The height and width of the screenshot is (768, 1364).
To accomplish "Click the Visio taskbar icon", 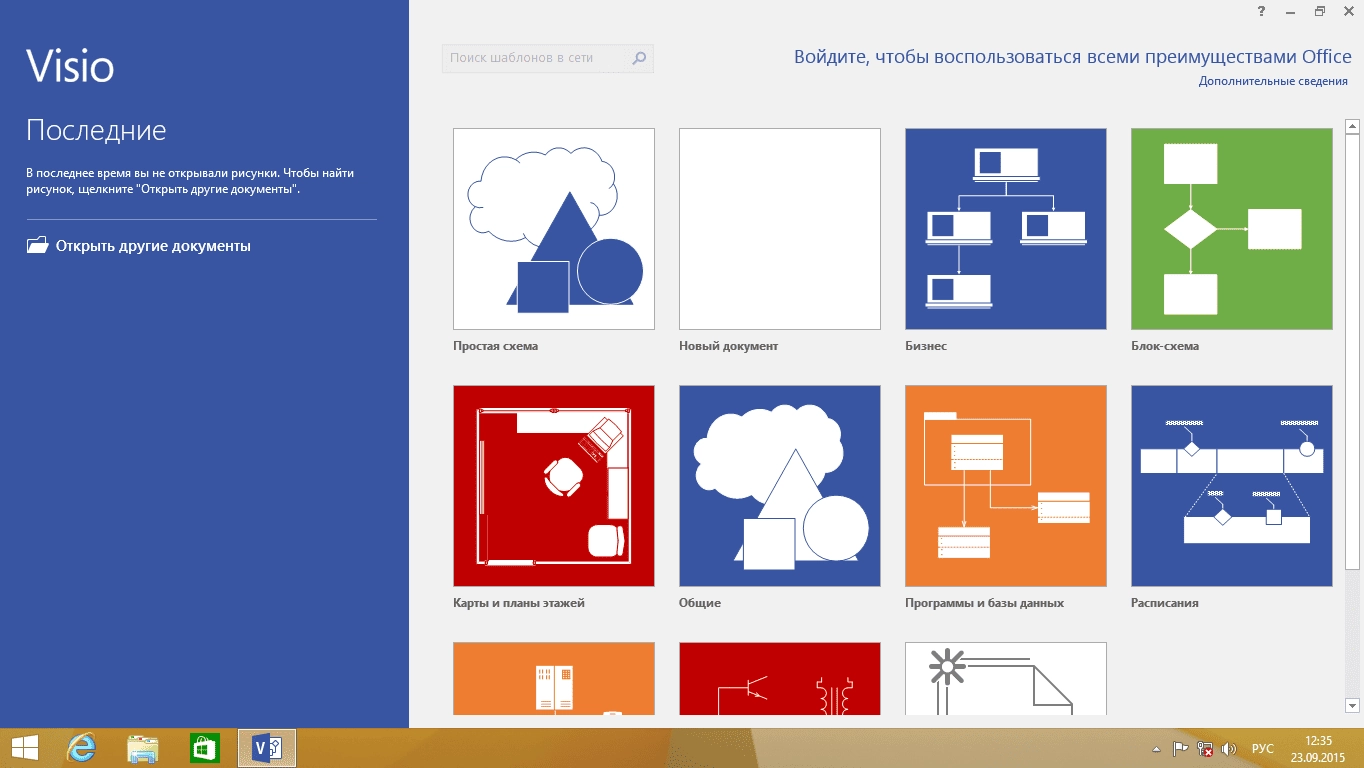I will point(267,748).
